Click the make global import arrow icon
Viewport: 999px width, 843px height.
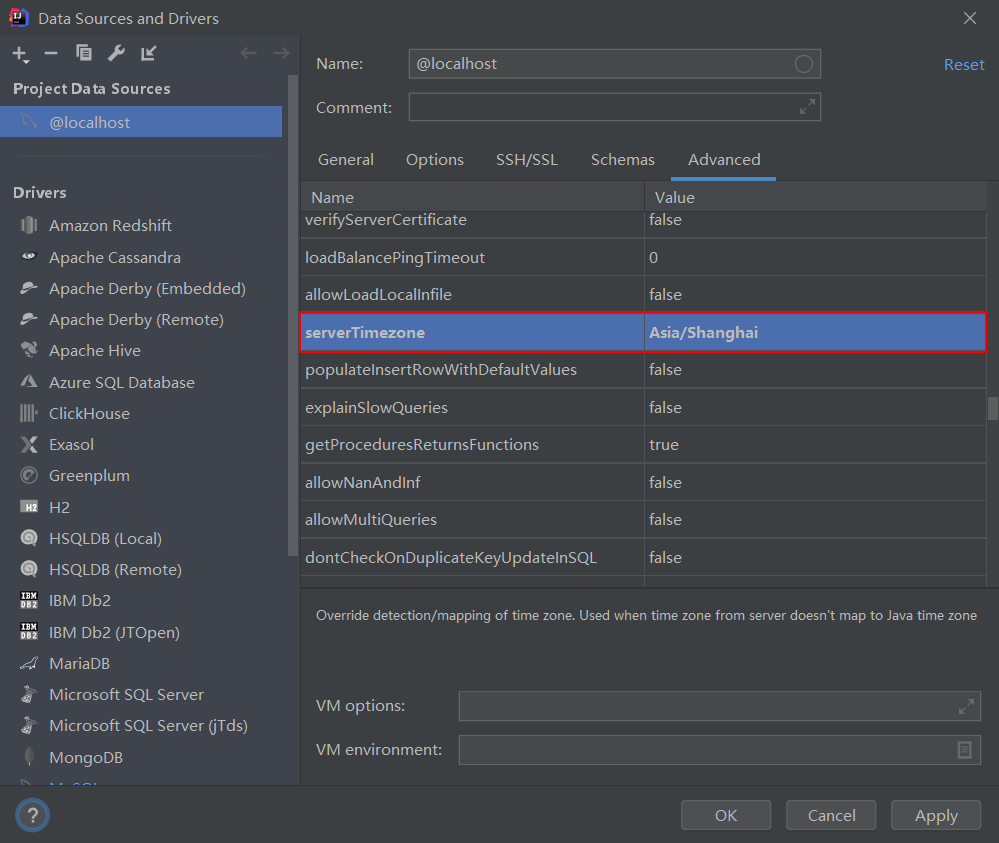coord(148,53)
